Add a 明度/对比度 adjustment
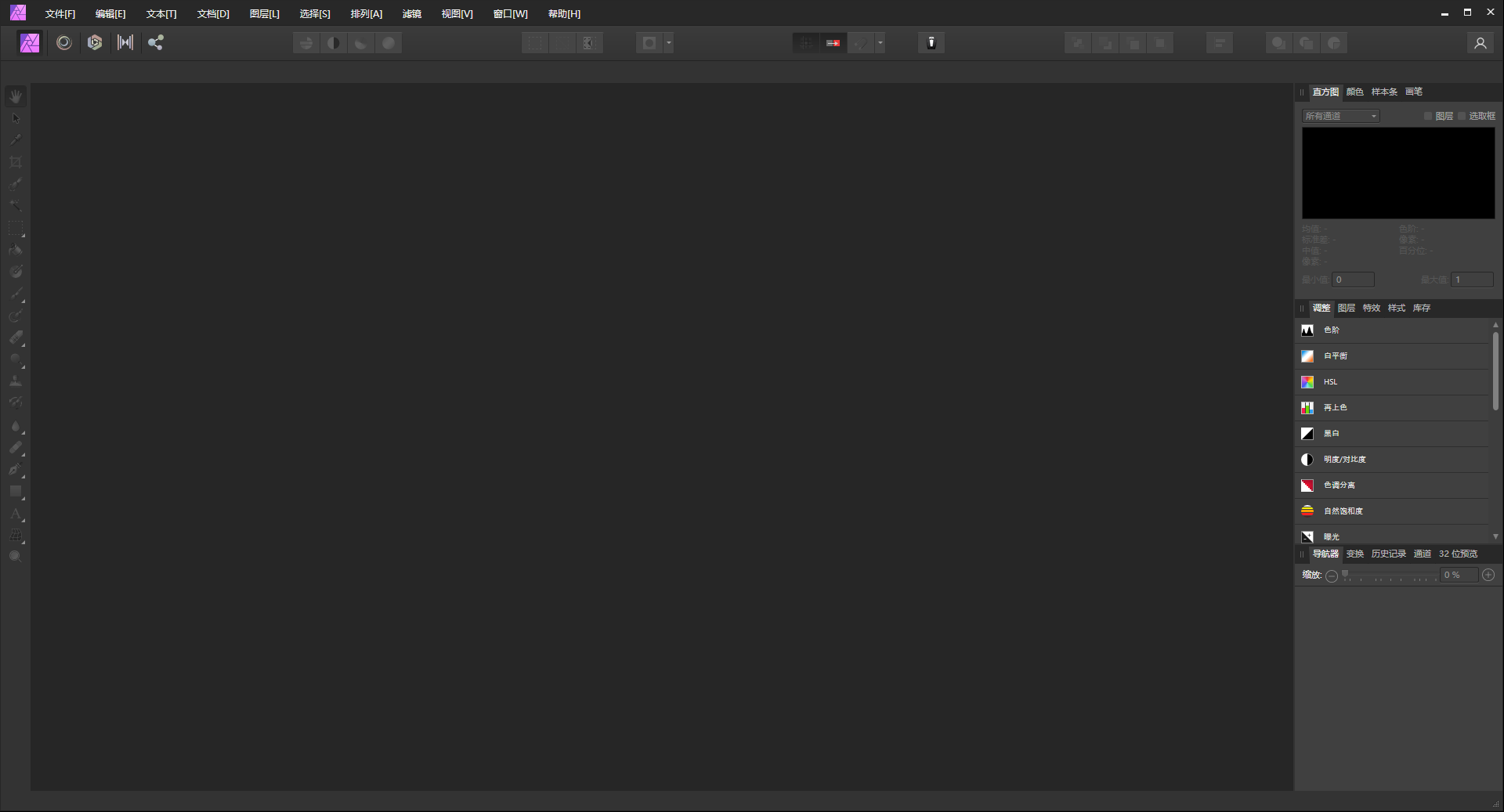Viewport: 1504px width, 812px height. point(1394,460)
